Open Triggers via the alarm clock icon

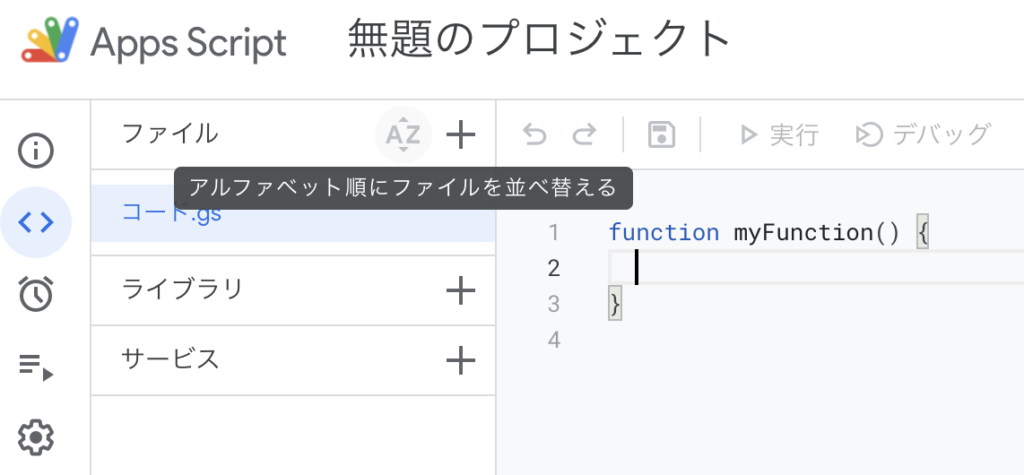(35, 293)
